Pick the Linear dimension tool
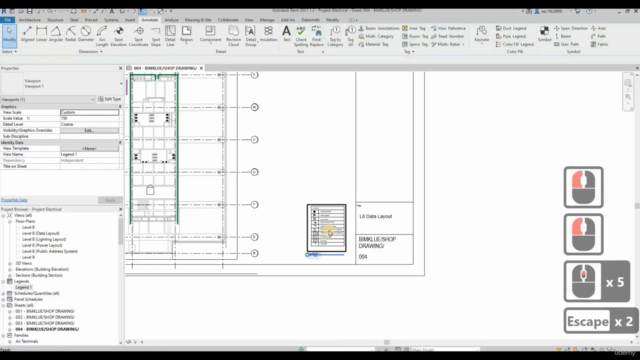Screen dimensions: 640x360 coord(42,34)
